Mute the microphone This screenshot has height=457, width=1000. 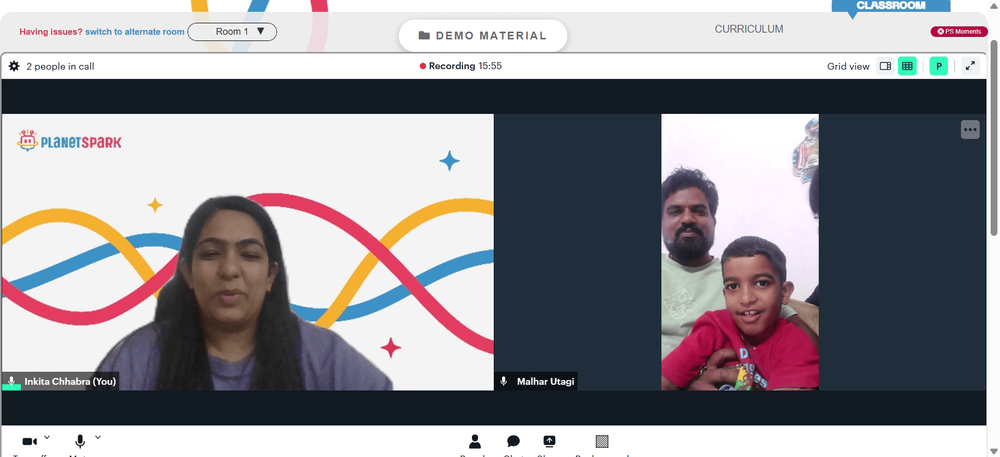pyautogui.click(x=80, y=441)
